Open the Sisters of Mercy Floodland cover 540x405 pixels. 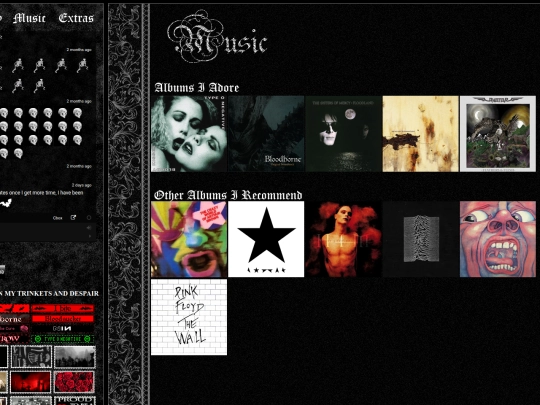pos(343,134)
